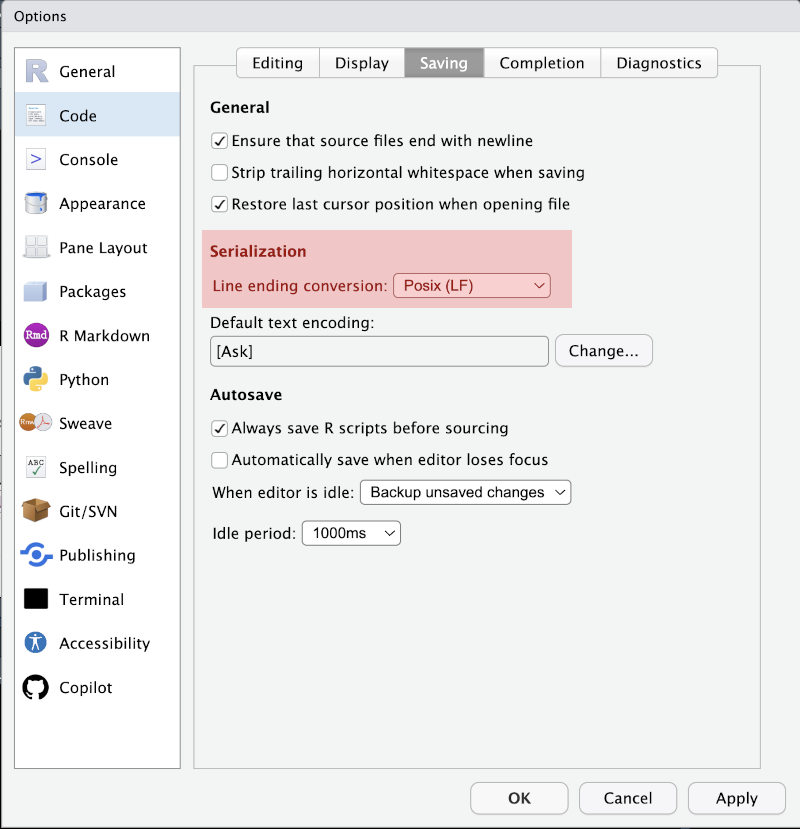The height and width of the screenshot is (829, 800).
Task: Click the Copilot GitHub icon
Action: coord(36,688)
